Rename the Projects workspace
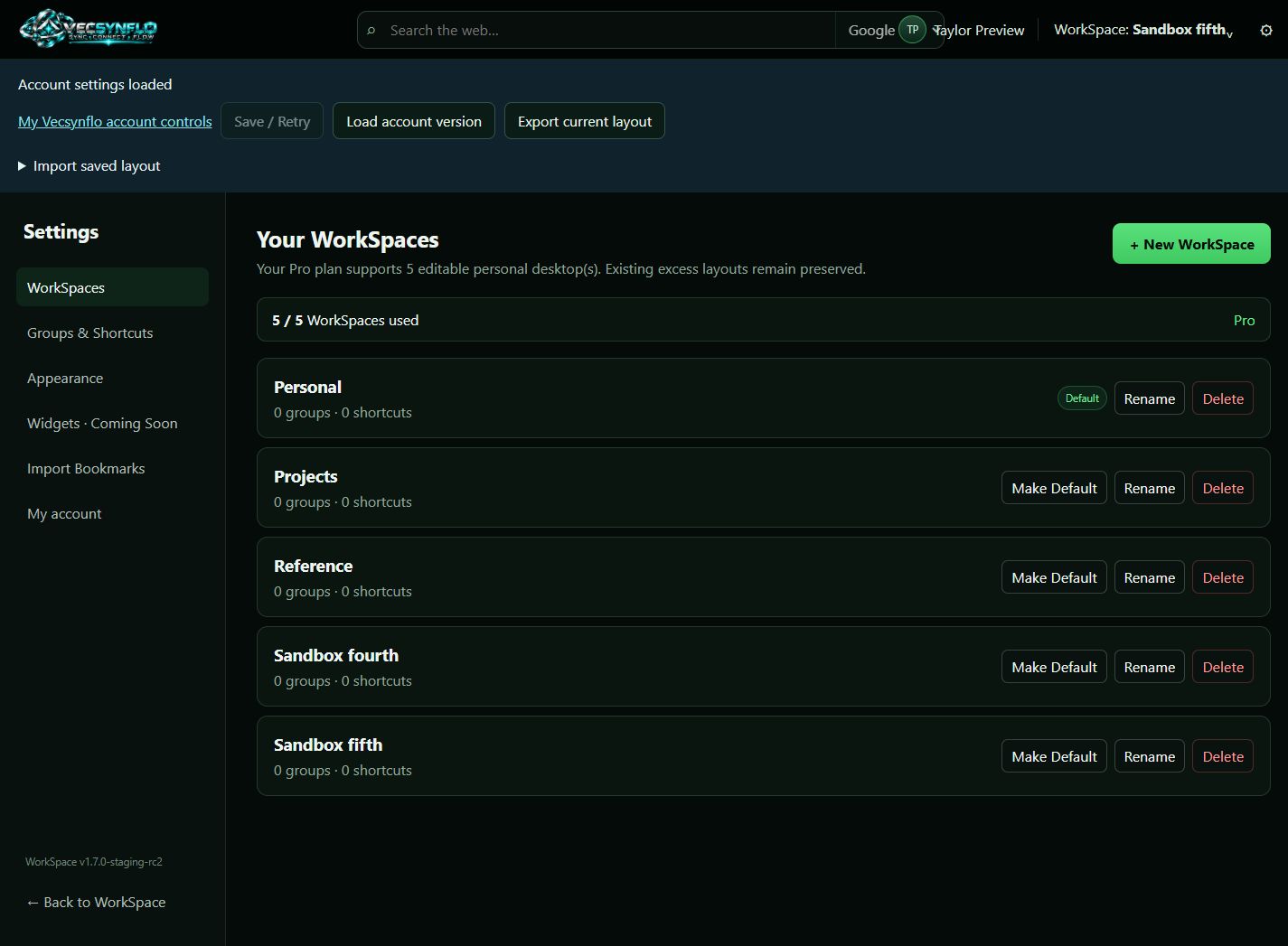This screenshot has height=946, width=1288. pos(1150,488)
